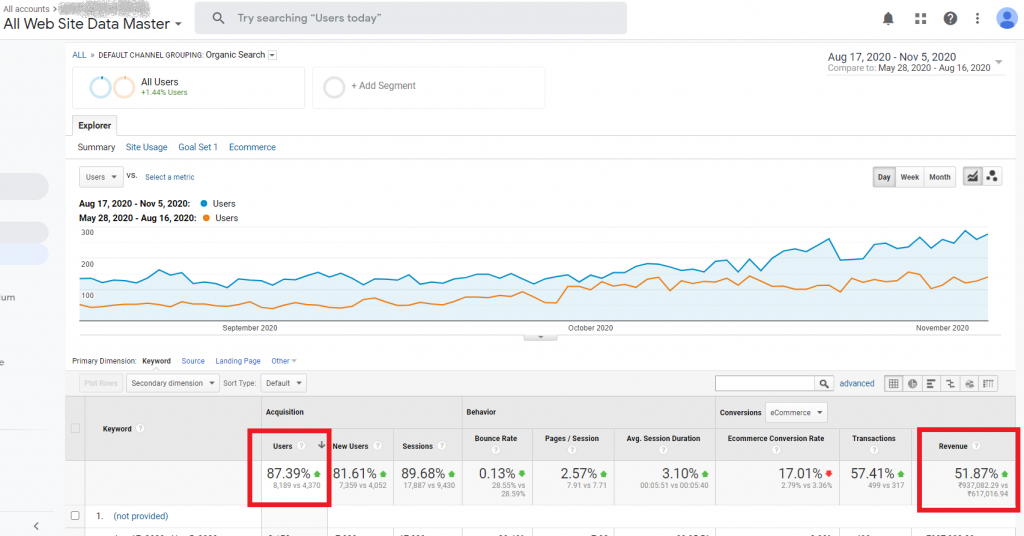
Task: Collapse the graph with the arrow handle
Action: (540, 337)
